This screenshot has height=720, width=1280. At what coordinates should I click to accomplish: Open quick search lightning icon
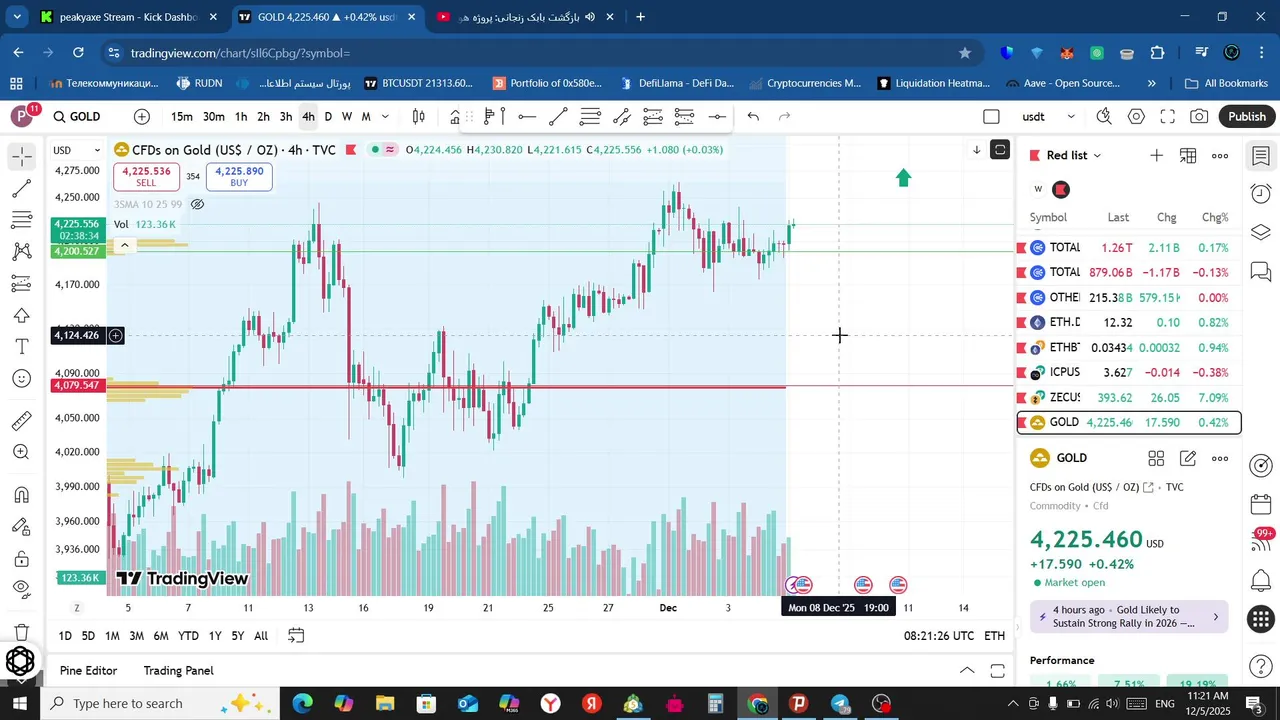1104,117
